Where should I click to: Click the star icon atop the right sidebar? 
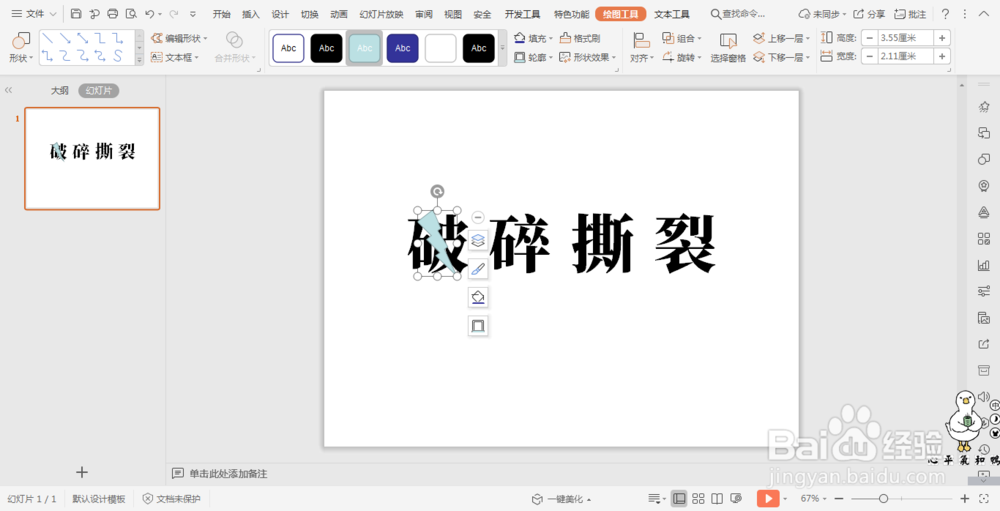coord(983,107)
